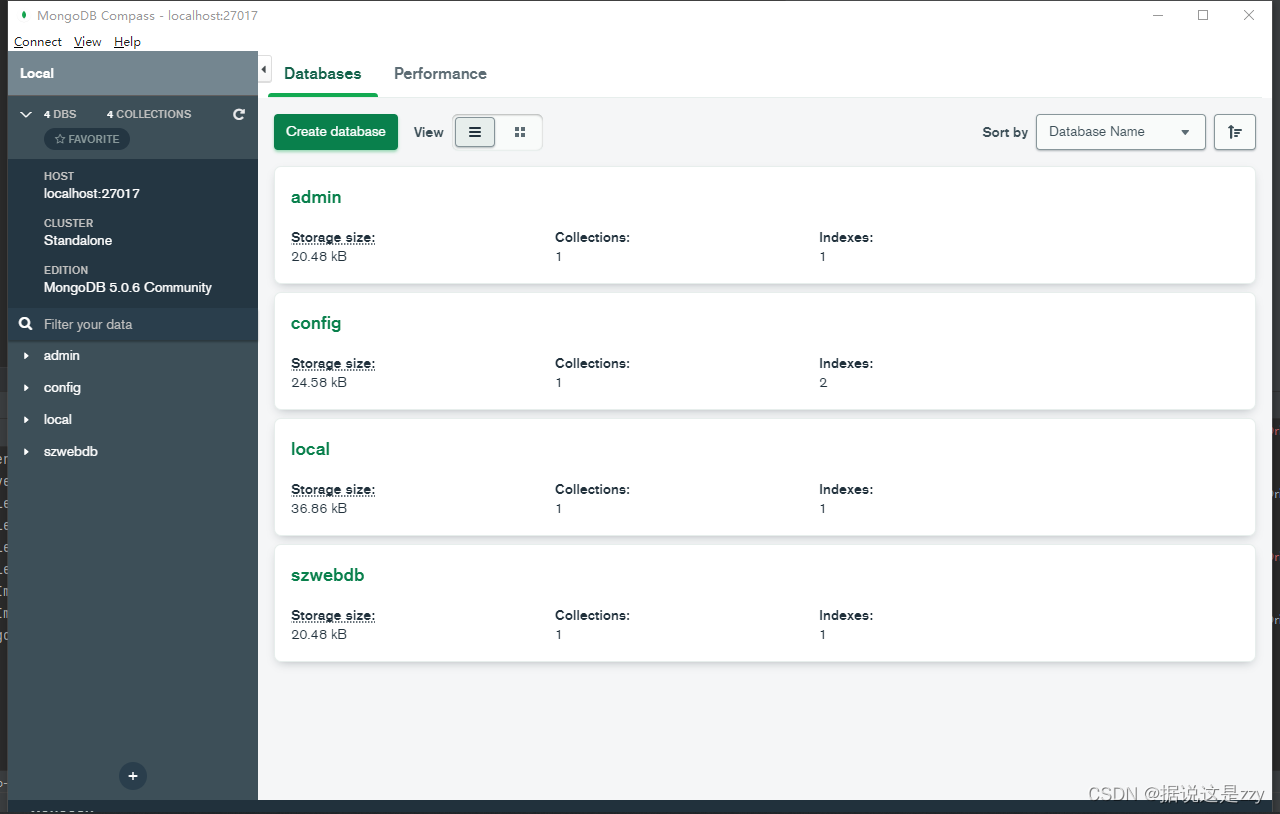
Task: Maximize the MongoDB Compass window
Action: [1203, 15]
